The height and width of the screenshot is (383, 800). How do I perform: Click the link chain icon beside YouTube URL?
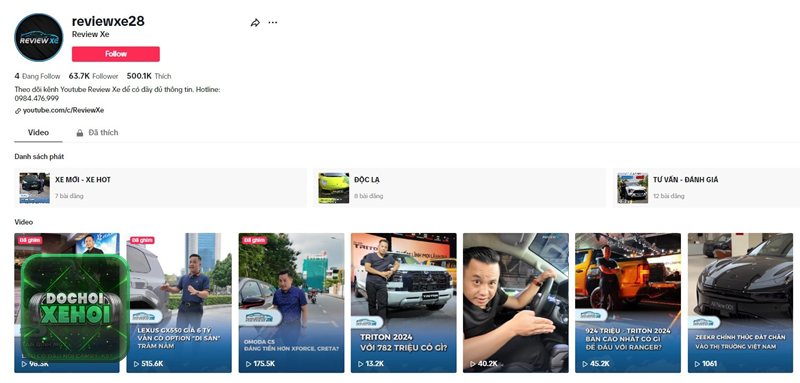coord(18,111)
